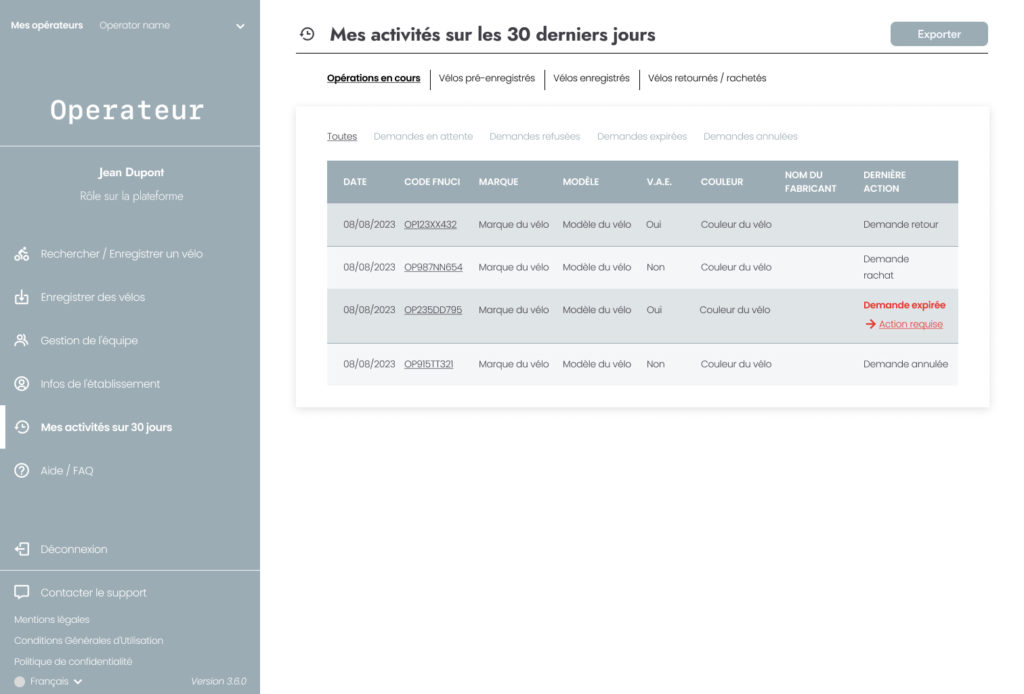Switch to Vélos pré-enregistrés tab

click(x=487, y=78)
